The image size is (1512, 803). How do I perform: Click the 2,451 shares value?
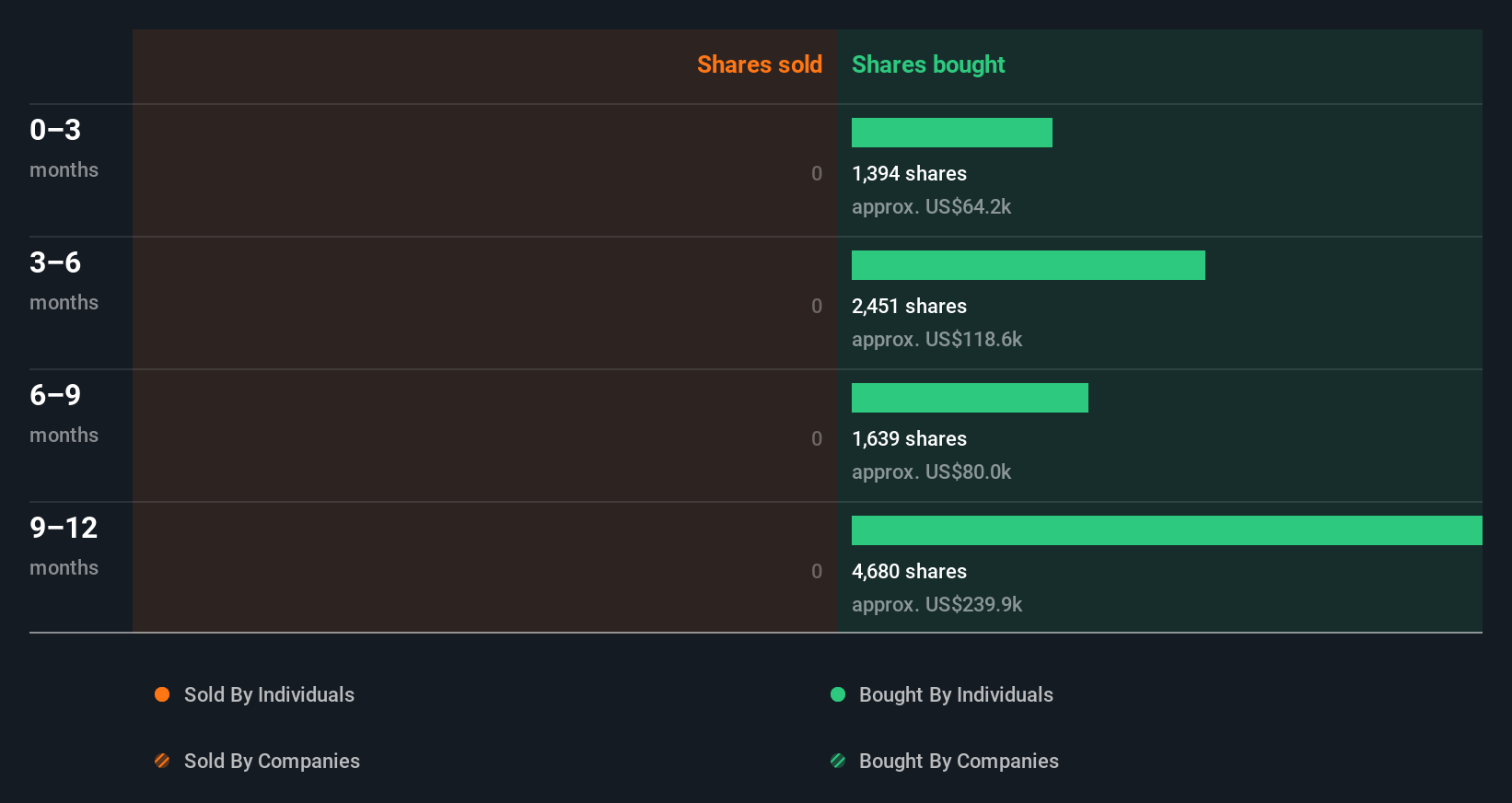click(909, 306)
